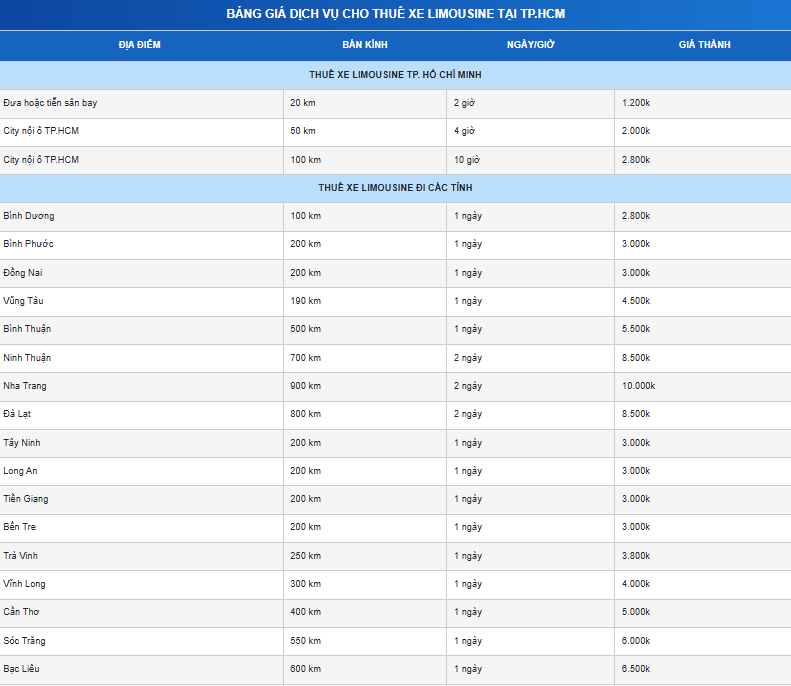The height and width of the screenshot is (686, 791).
Task: Click the Cần Thơ destination cell
Action: pos(141,612)
